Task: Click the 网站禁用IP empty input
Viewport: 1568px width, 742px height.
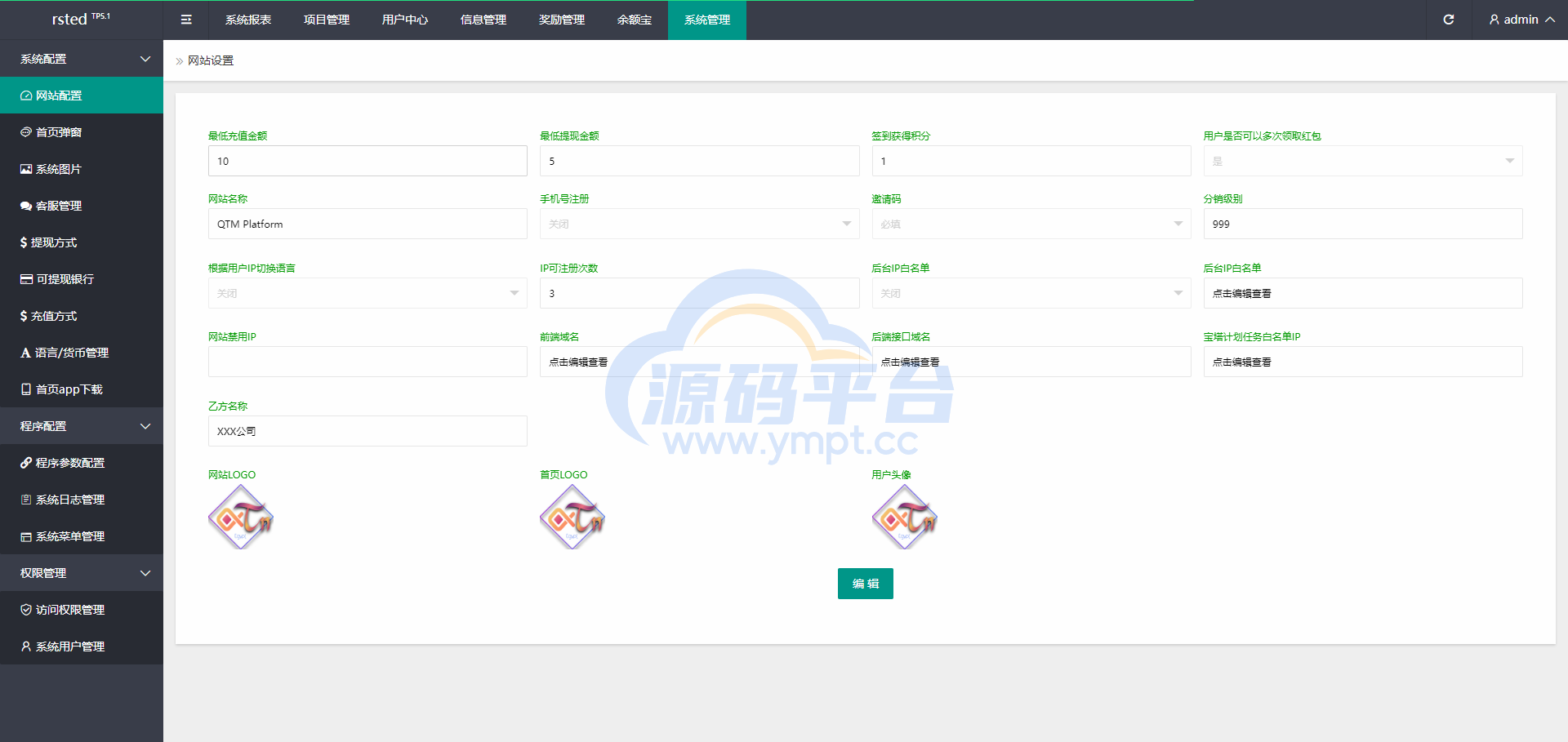Action: (x=367, y=362)
